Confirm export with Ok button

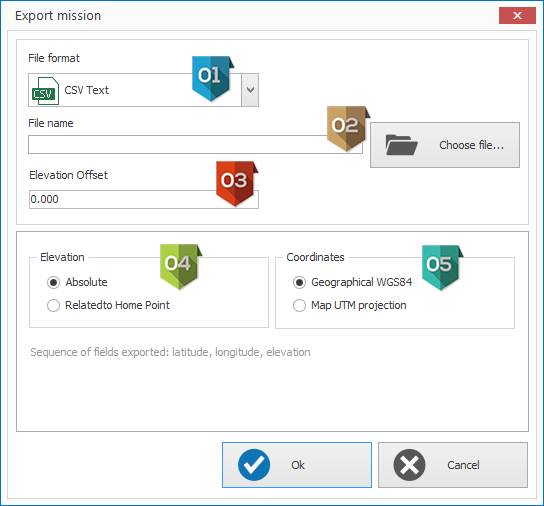point(297,465)
